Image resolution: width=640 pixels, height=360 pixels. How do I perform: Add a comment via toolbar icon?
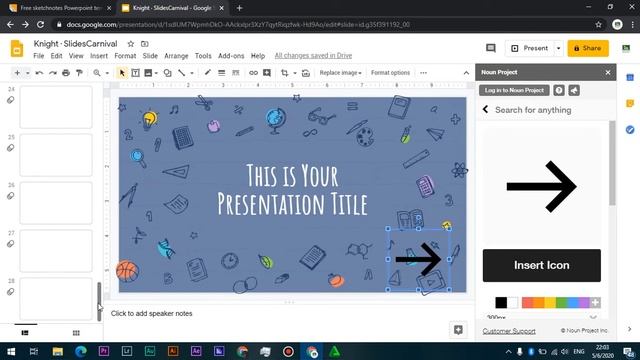pyautogui.click(x=267, y=73)
